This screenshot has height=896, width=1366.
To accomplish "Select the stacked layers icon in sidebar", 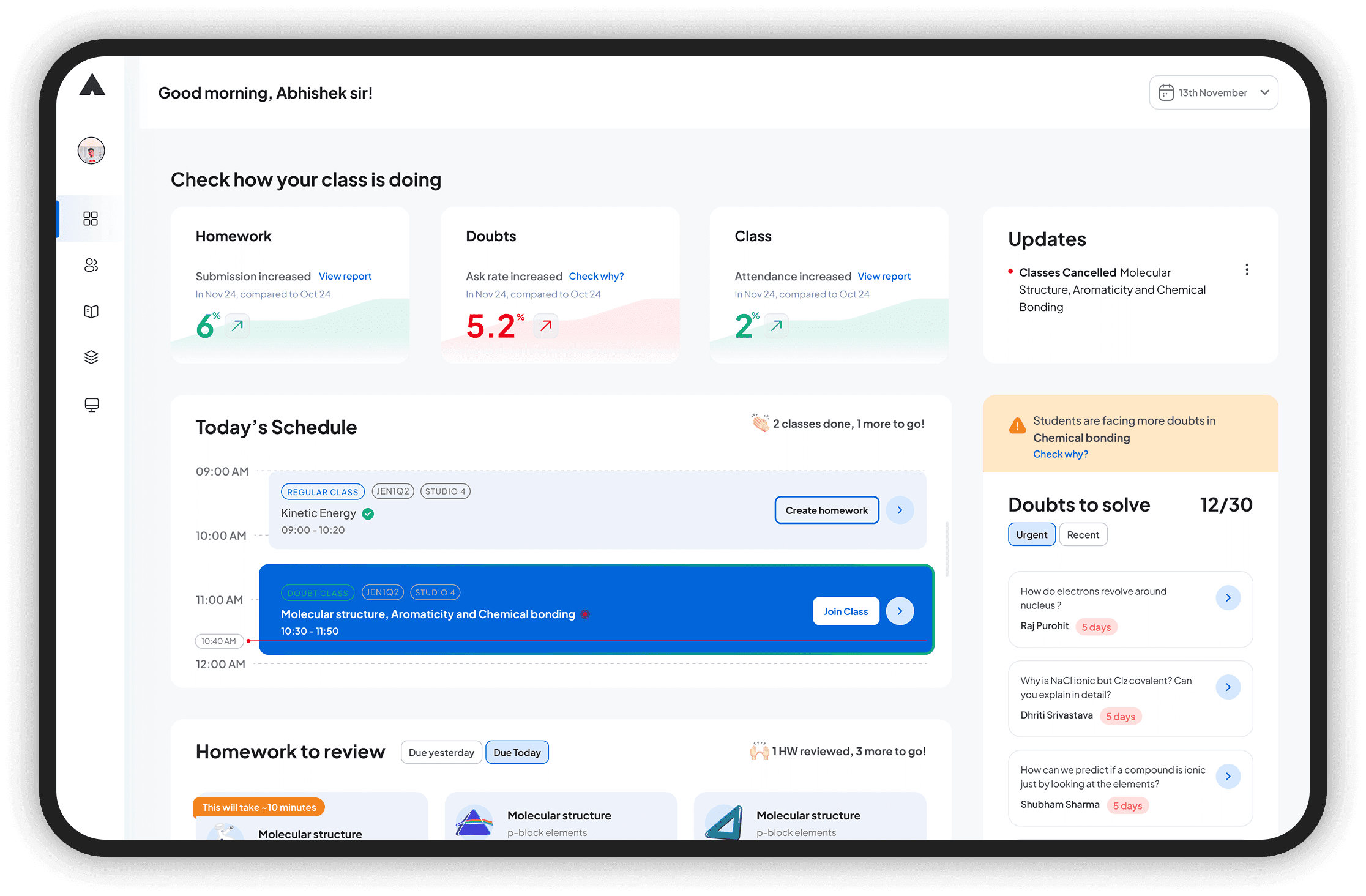I will [91, 357].
